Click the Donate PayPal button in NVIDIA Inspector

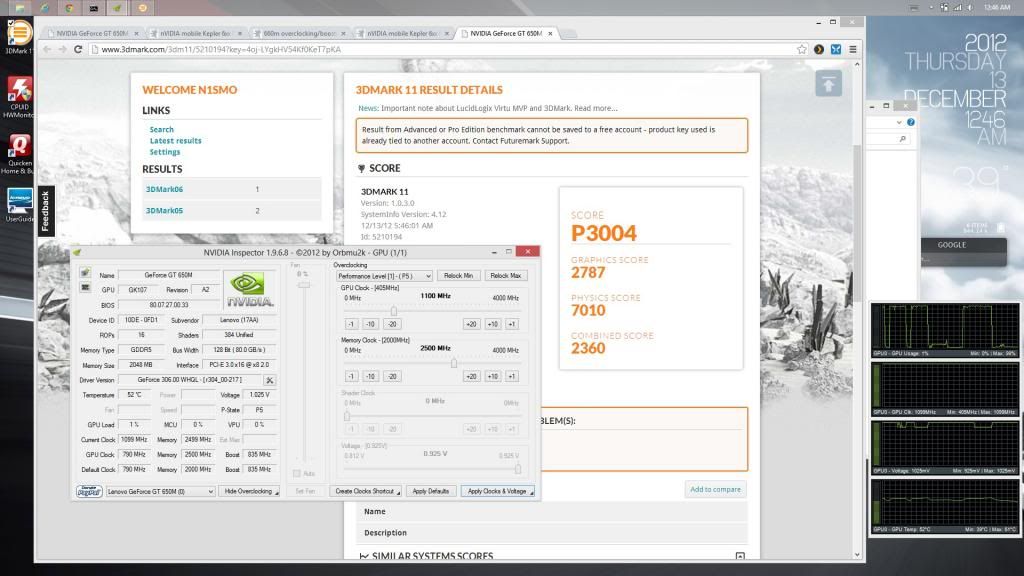tap(89, 491)
